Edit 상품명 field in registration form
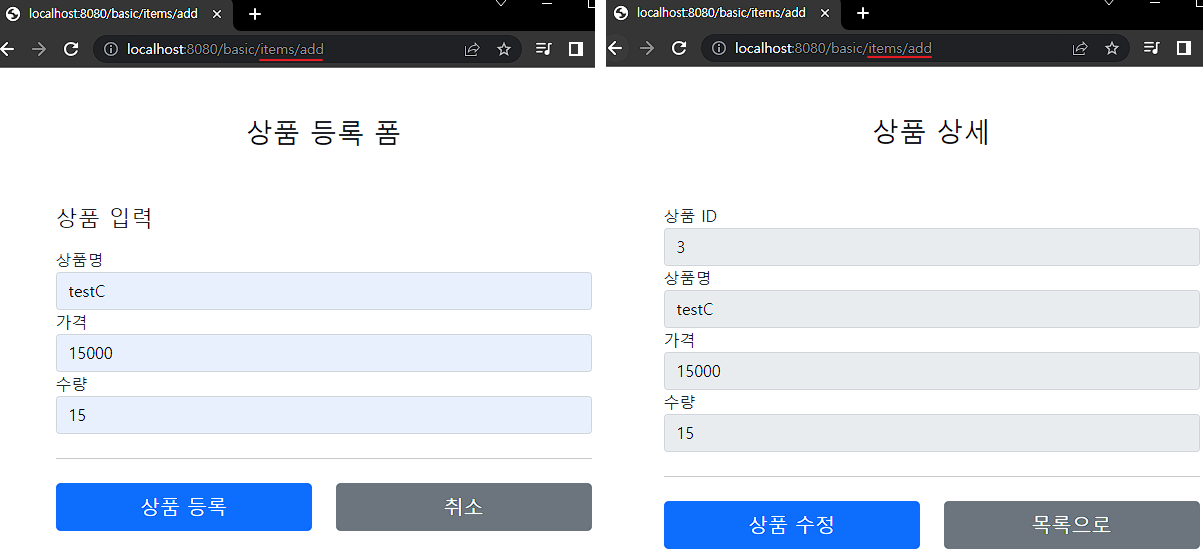 click(x=324, y=291)
